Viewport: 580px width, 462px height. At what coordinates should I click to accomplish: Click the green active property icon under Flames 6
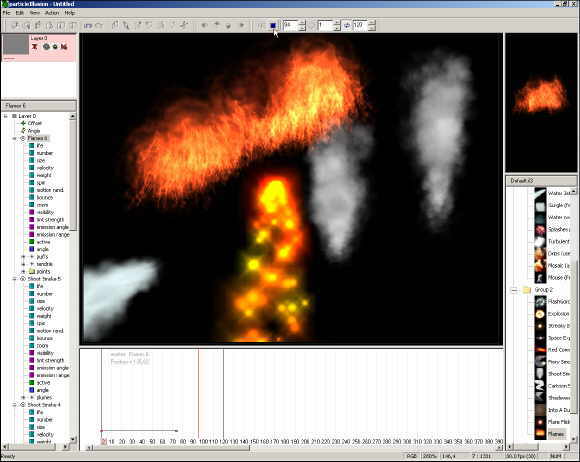(32, 242)
